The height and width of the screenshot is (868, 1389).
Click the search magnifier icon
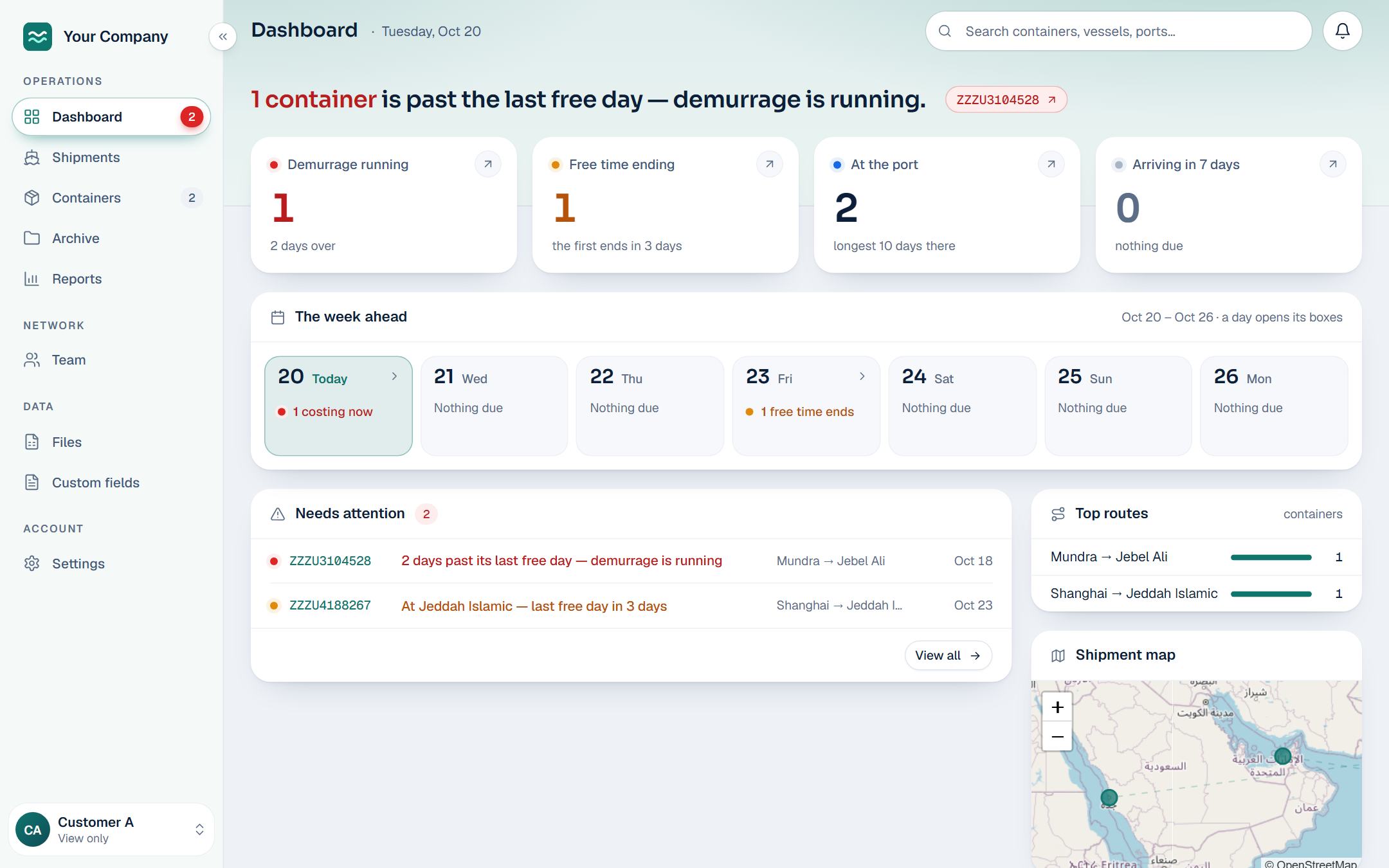[x=945, y=31]
